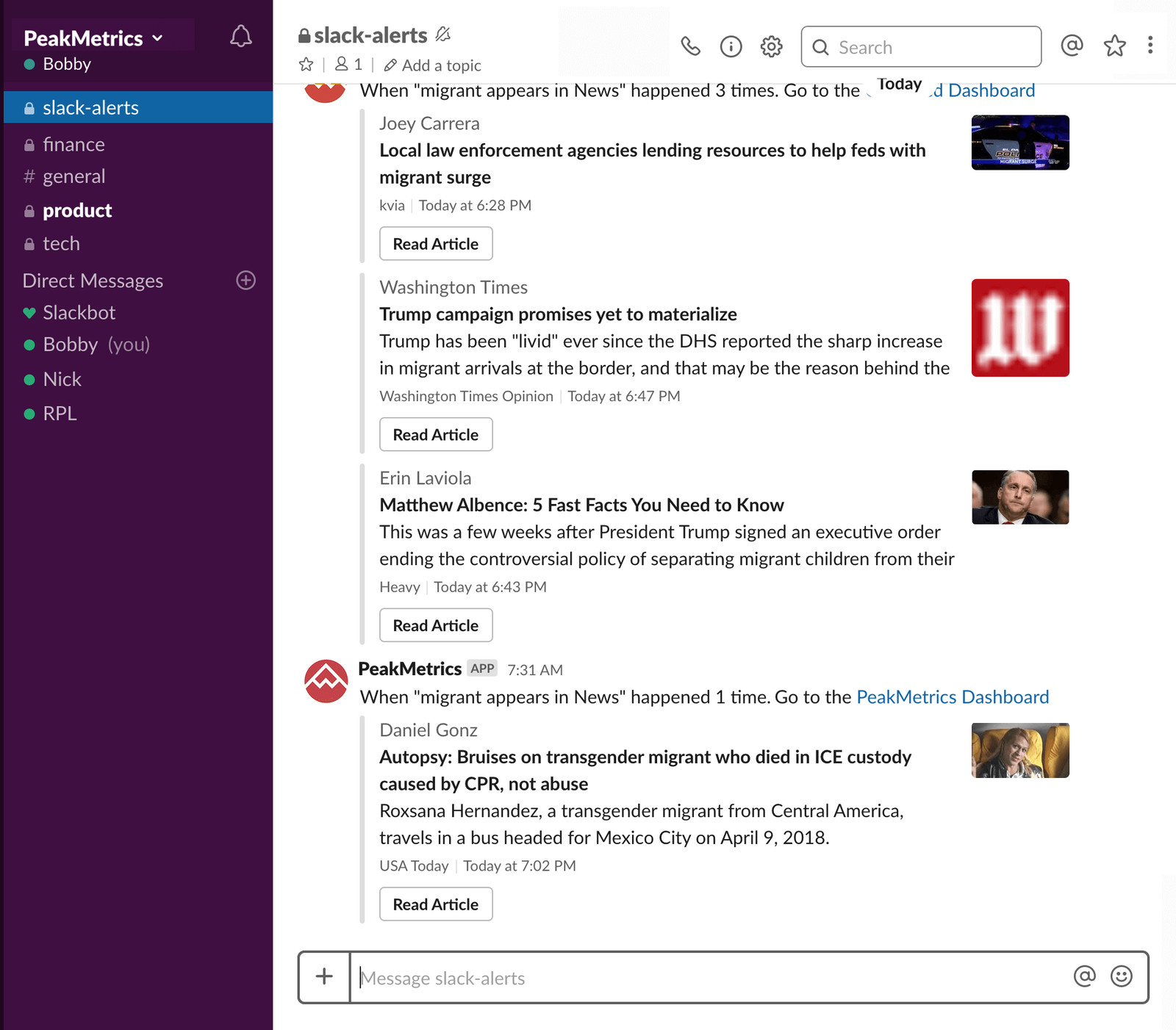This screenshot has width=1176, height=1030.
Task: Start a call with the phone icon
Action: pyautogui.click(x=691, y=46)
